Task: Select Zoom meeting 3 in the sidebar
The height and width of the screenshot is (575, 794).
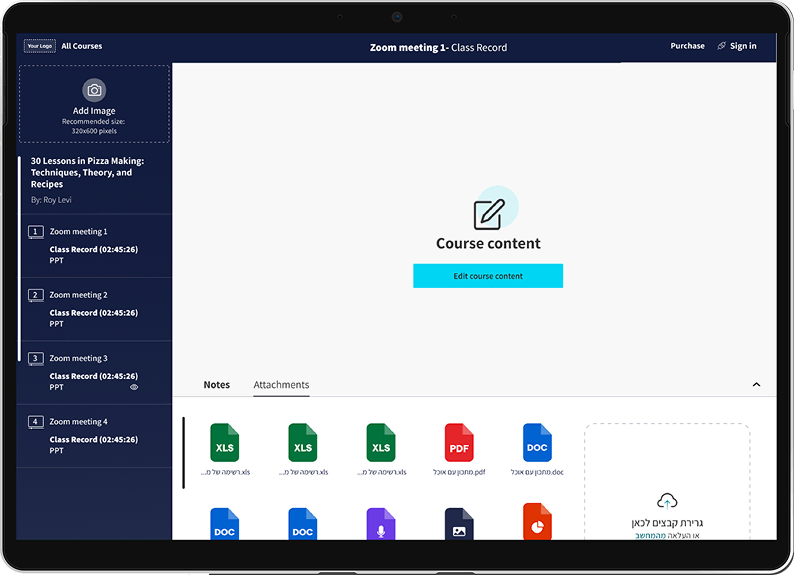Action: point(78,358)
